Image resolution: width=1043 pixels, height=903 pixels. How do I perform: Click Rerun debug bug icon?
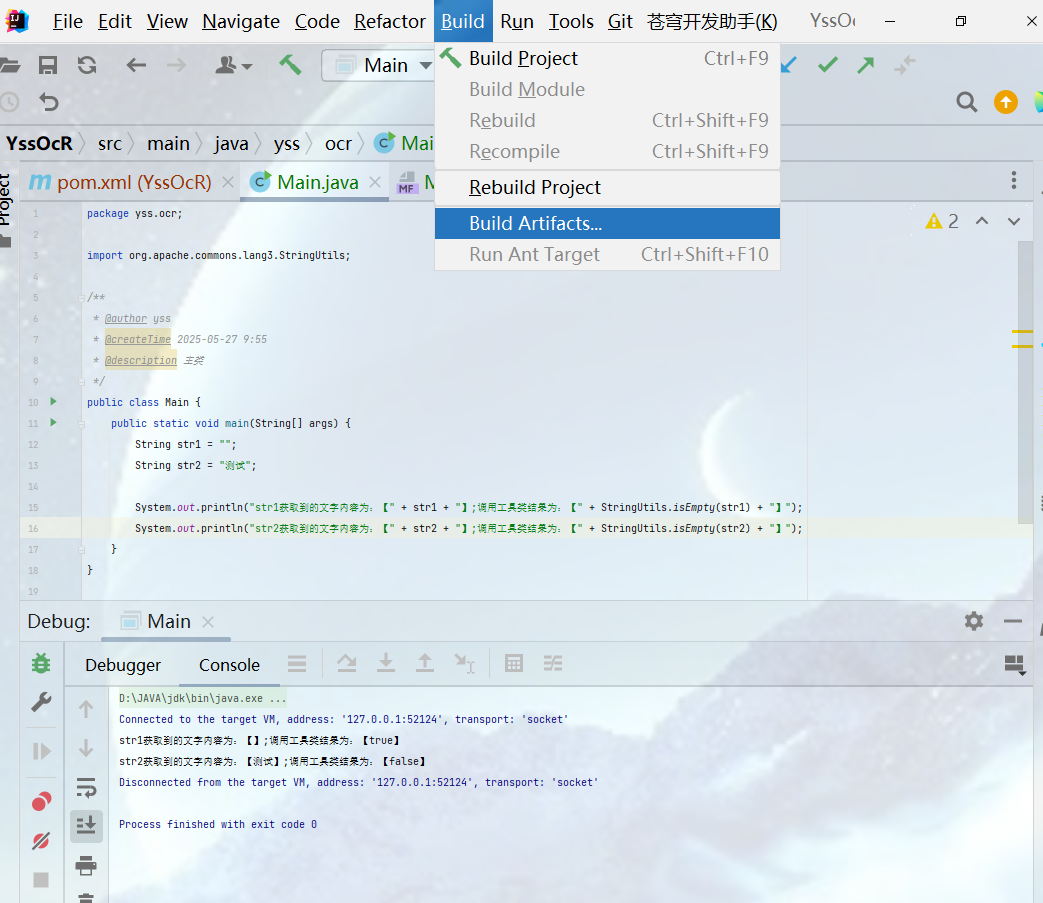point(41,663)
